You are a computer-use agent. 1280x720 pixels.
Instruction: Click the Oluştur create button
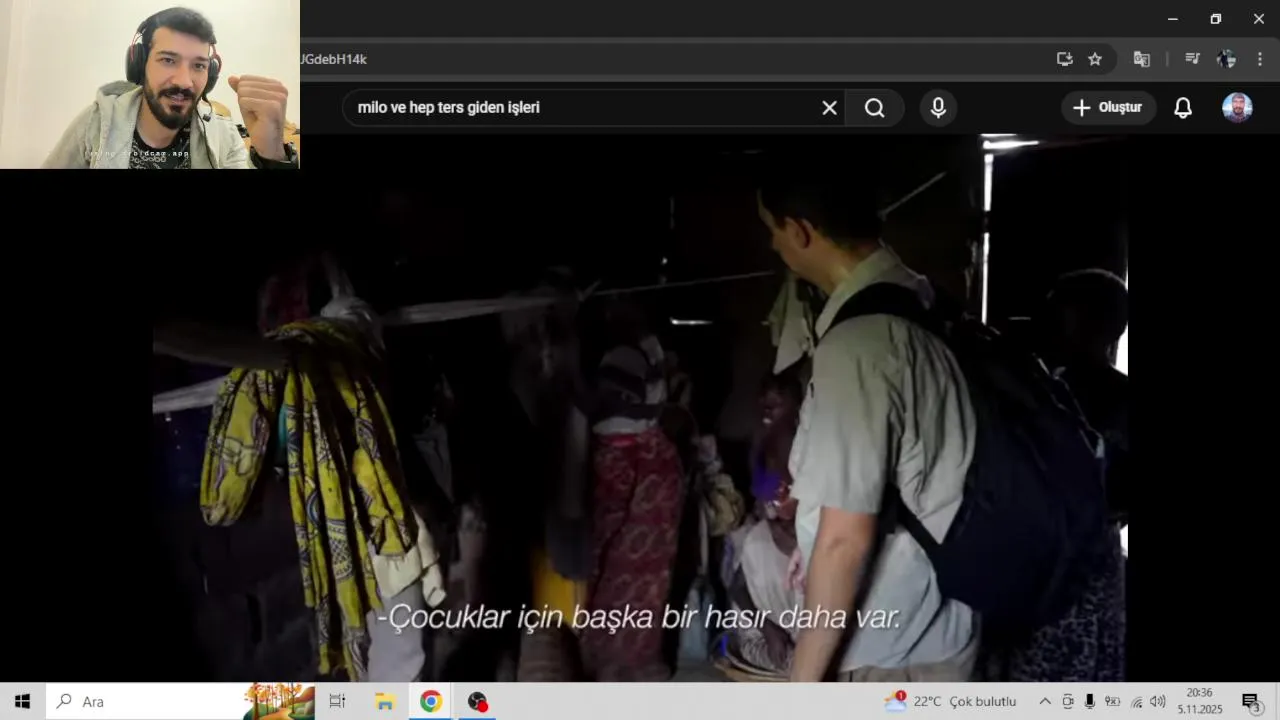coord(1109,108)
